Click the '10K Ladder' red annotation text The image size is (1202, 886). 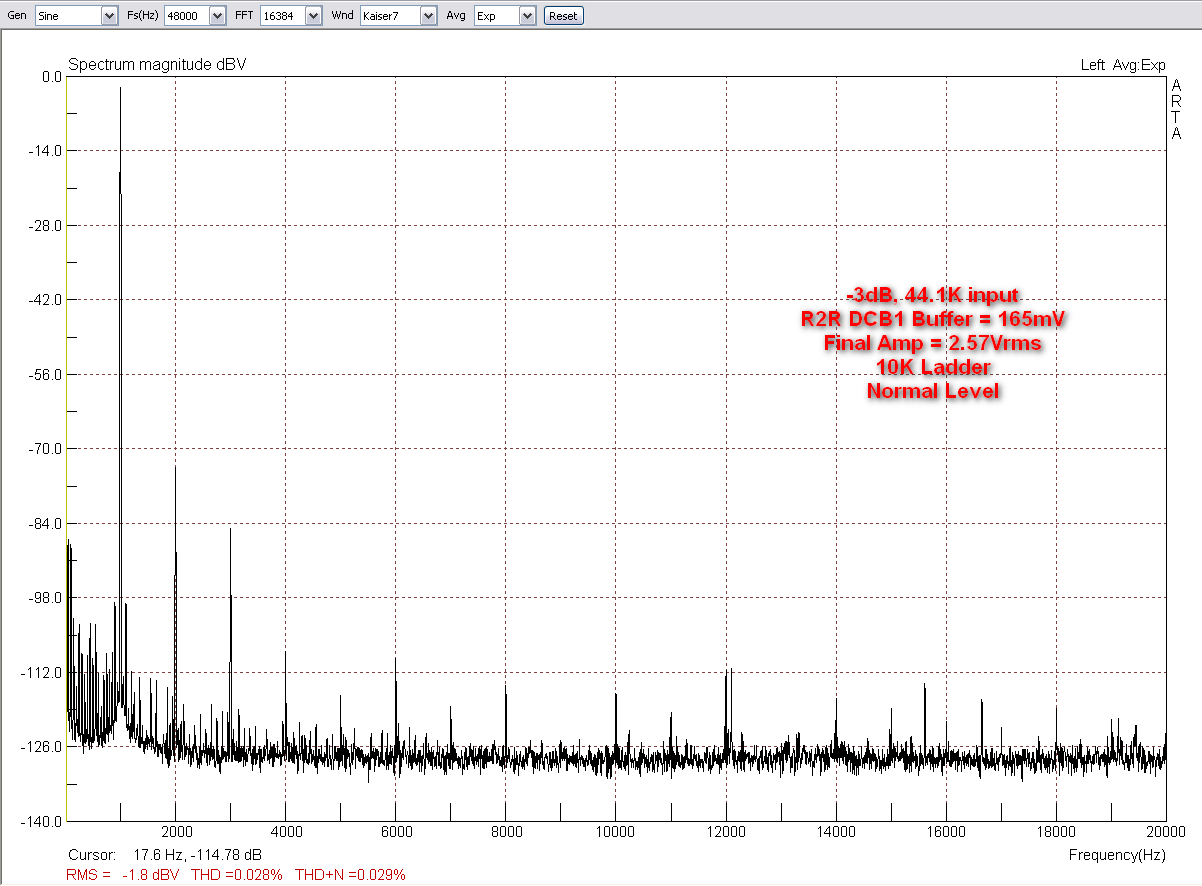pyautogui.click(x=932, y=367)
